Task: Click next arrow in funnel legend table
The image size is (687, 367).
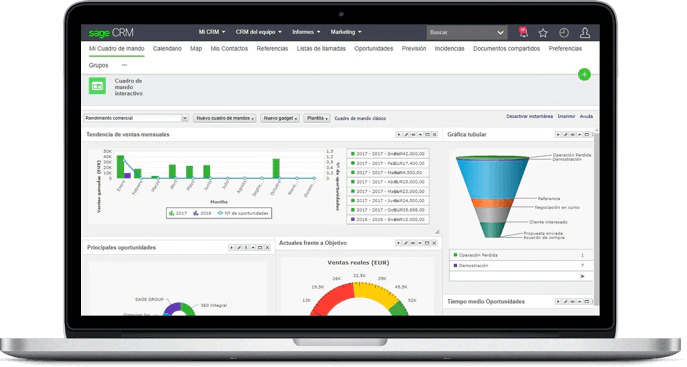Action: click(x=582, y=276)
